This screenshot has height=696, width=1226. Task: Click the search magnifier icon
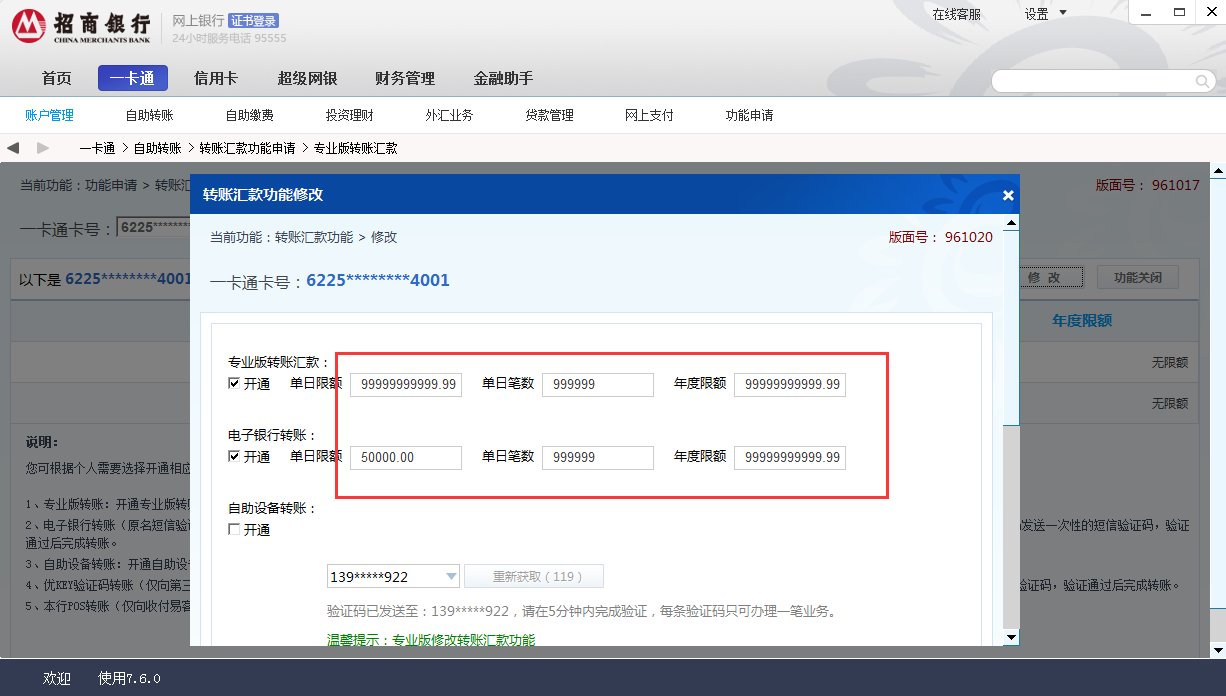(1200, 81)
